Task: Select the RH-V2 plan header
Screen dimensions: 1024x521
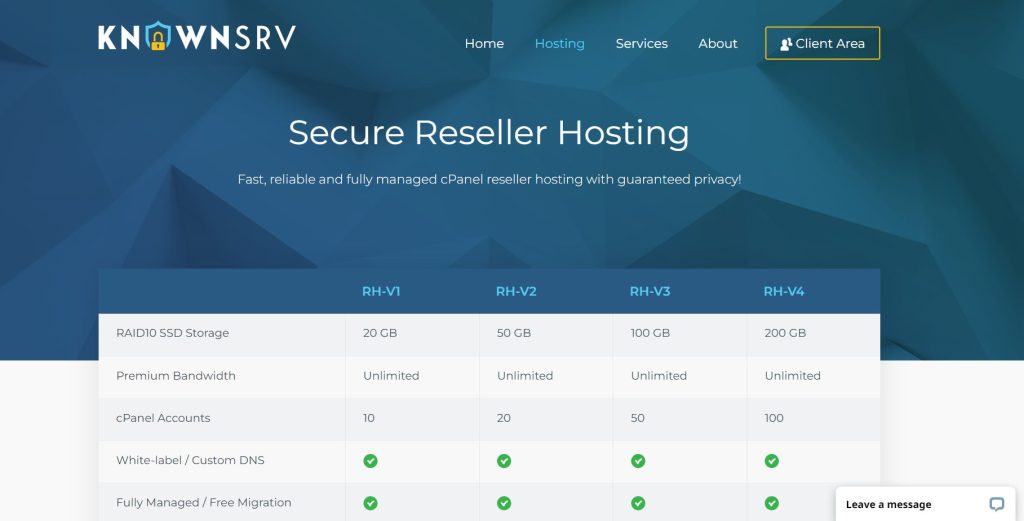Action: 516,292
